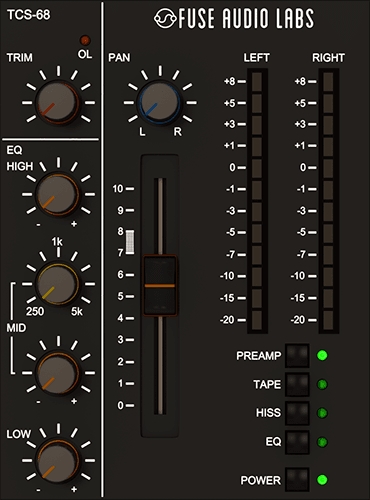
Task: Click the FUSE AUDIO LABS title text
Action: click(246, 19)
